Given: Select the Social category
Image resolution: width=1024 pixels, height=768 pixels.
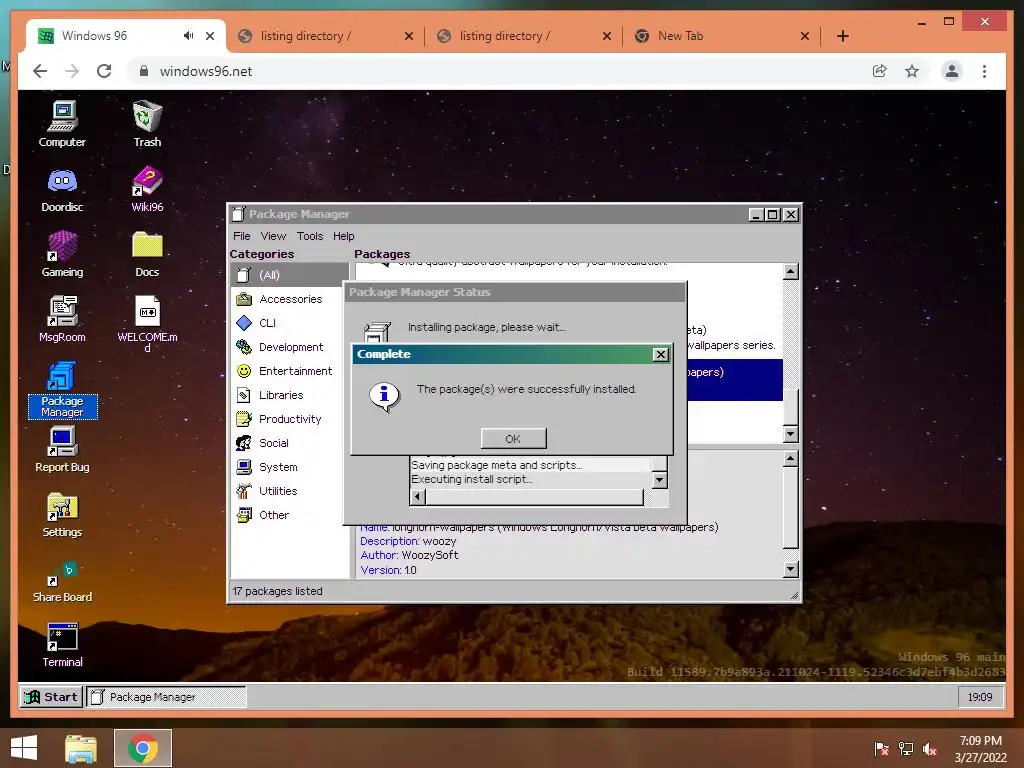Looking at the screenshot, I should coord(289,443).
